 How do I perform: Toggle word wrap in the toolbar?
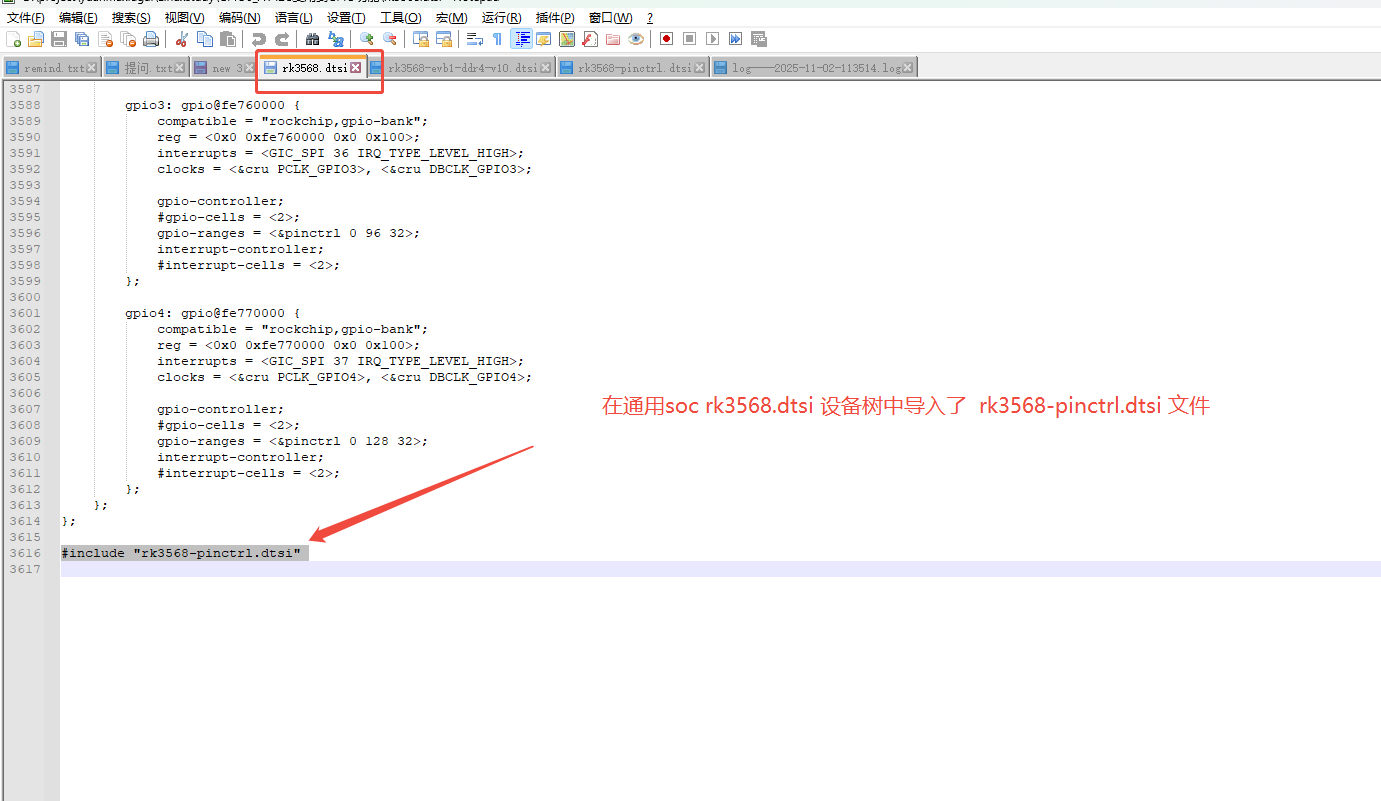point(475,39)
